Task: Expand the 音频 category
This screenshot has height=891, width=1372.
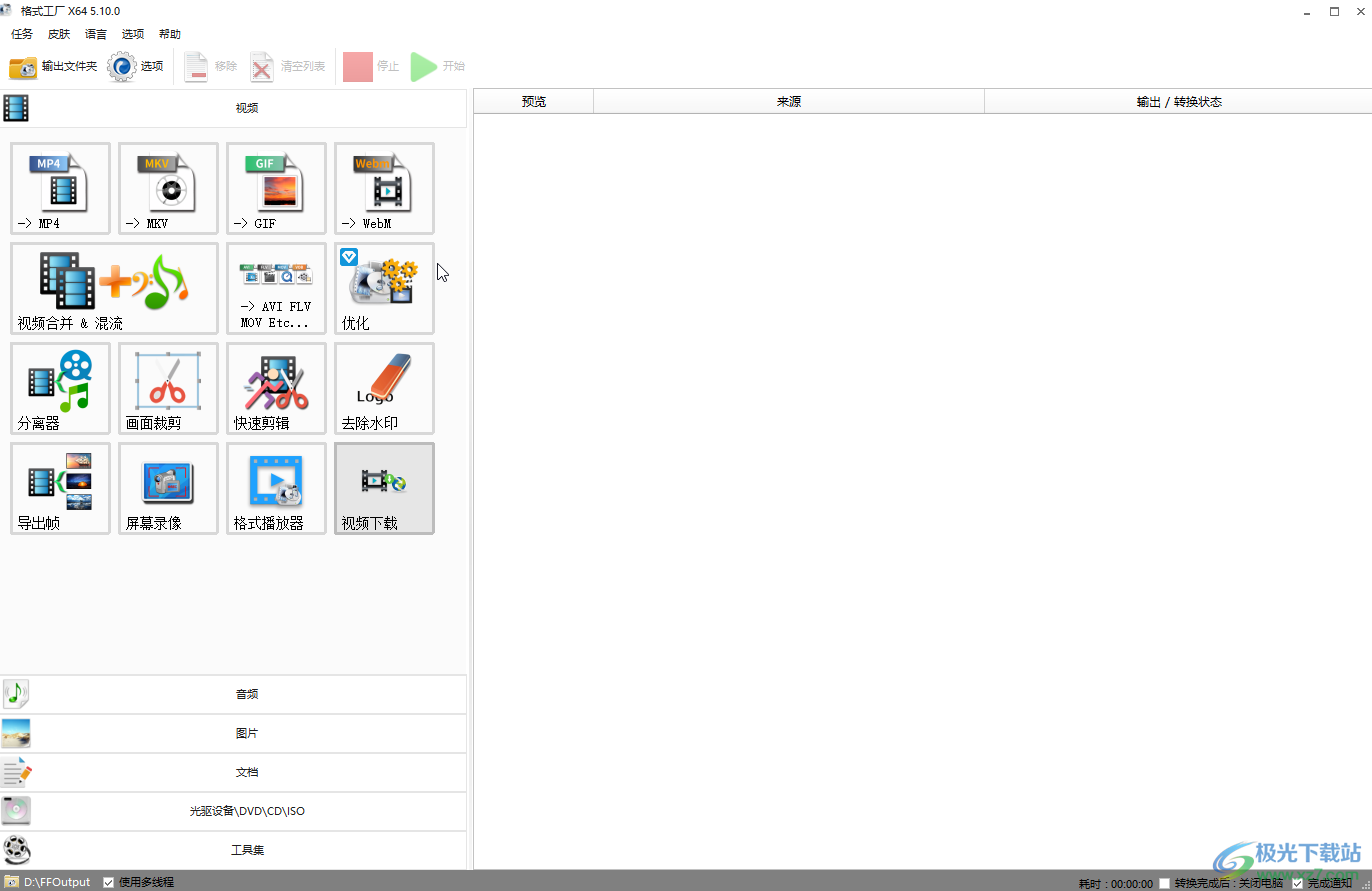Action: [233, 694]
